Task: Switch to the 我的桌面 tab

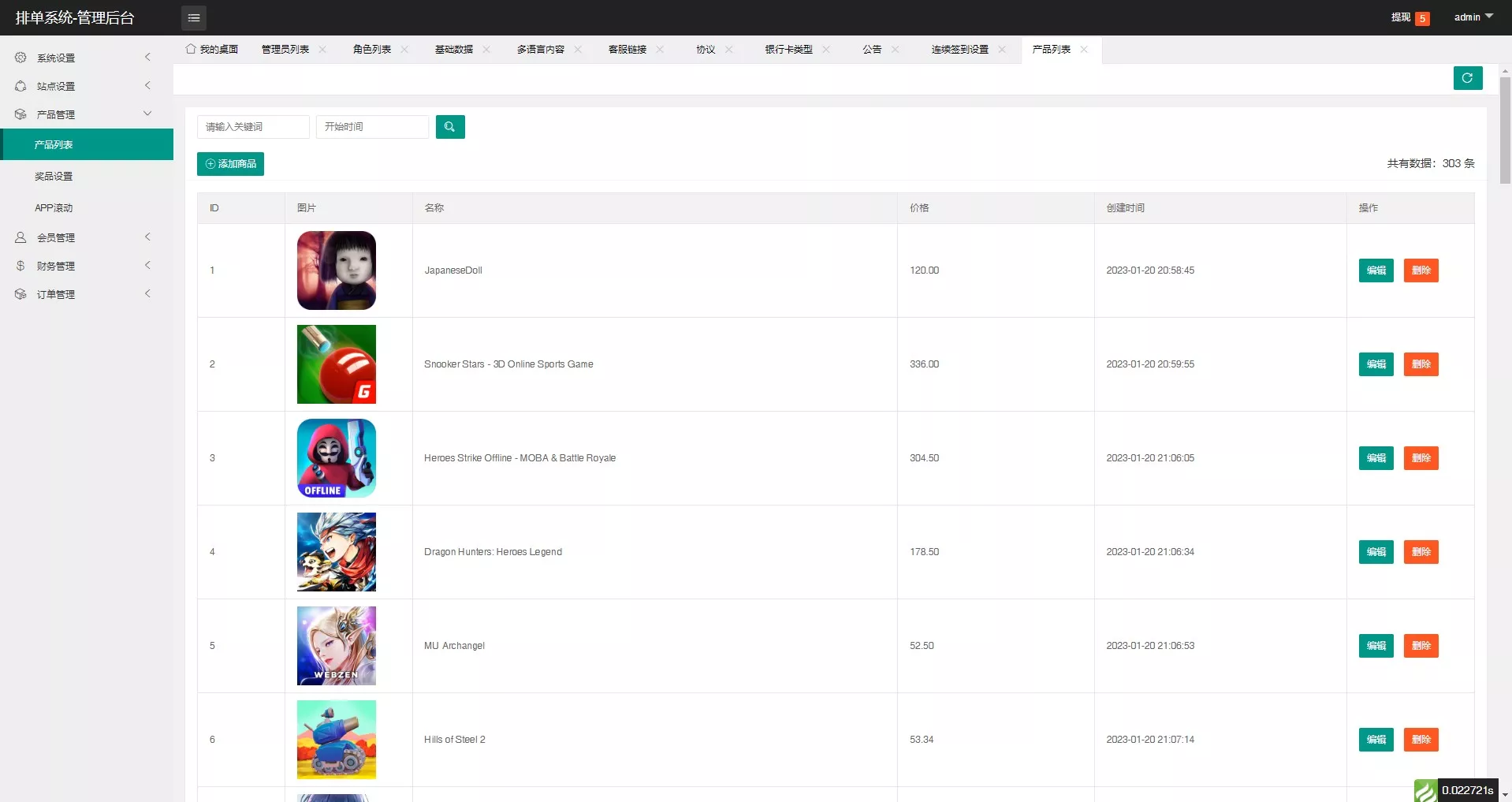Action: pos(212,50)
